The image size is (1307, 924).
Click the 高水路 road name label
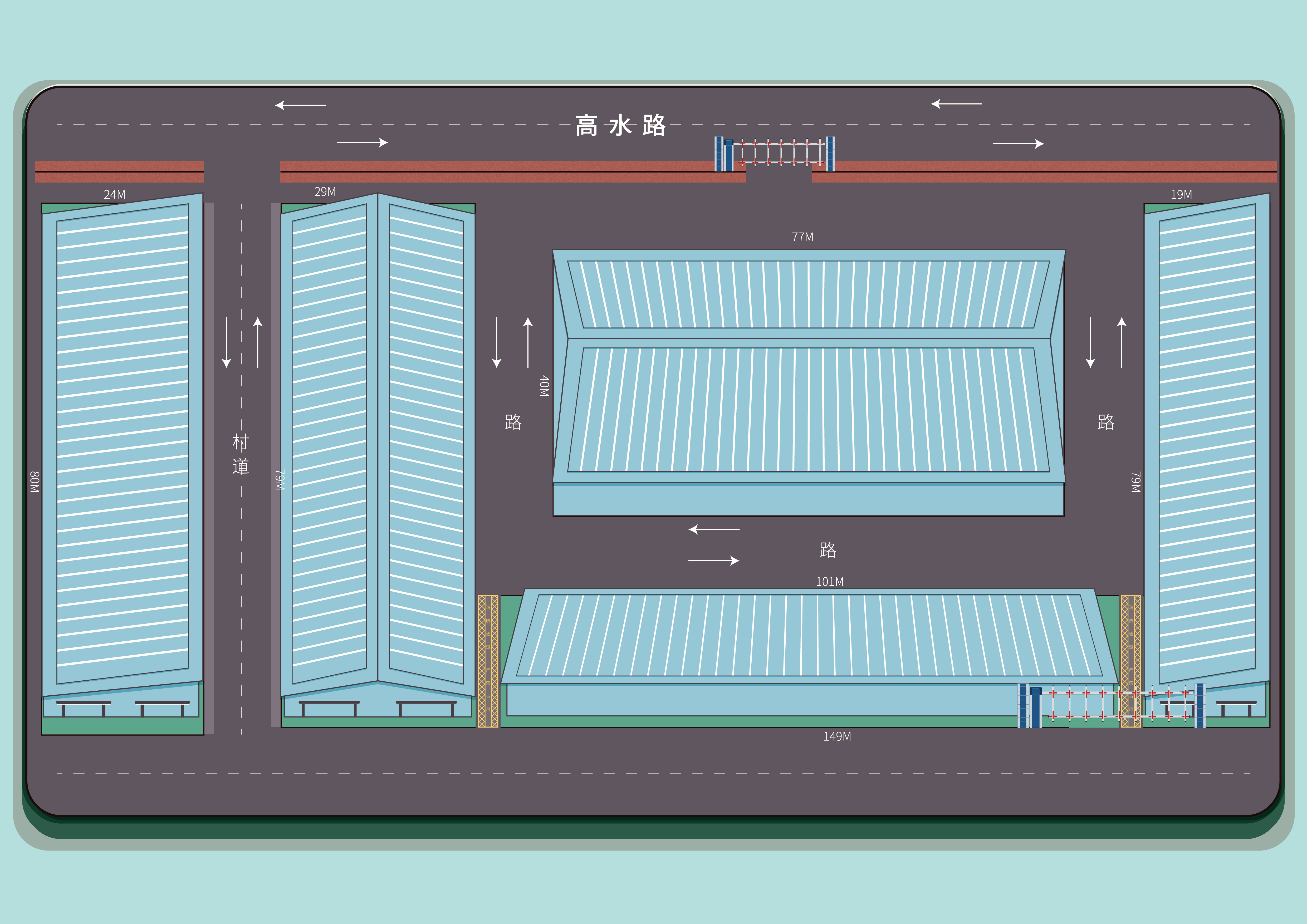click(620, 125)
